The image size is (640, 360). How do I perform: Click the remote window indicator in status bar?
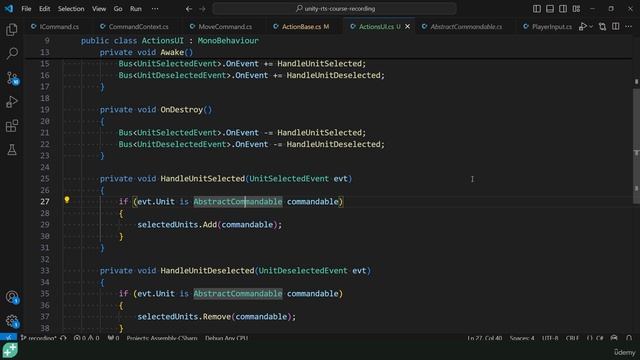[x=8, y=338]
